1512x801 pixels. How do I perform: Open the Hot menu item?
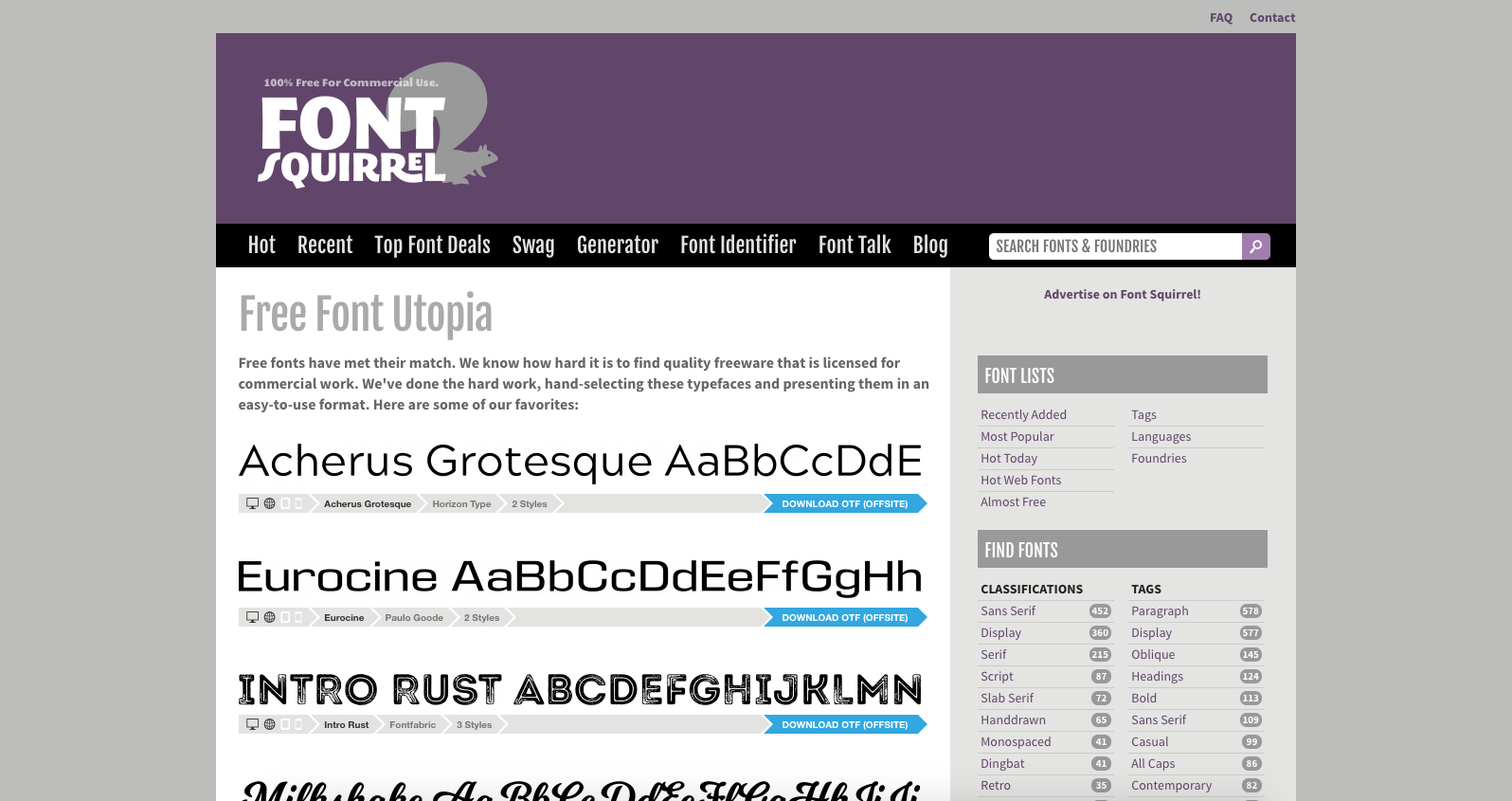pyautogui.click(x=261, y=246)
